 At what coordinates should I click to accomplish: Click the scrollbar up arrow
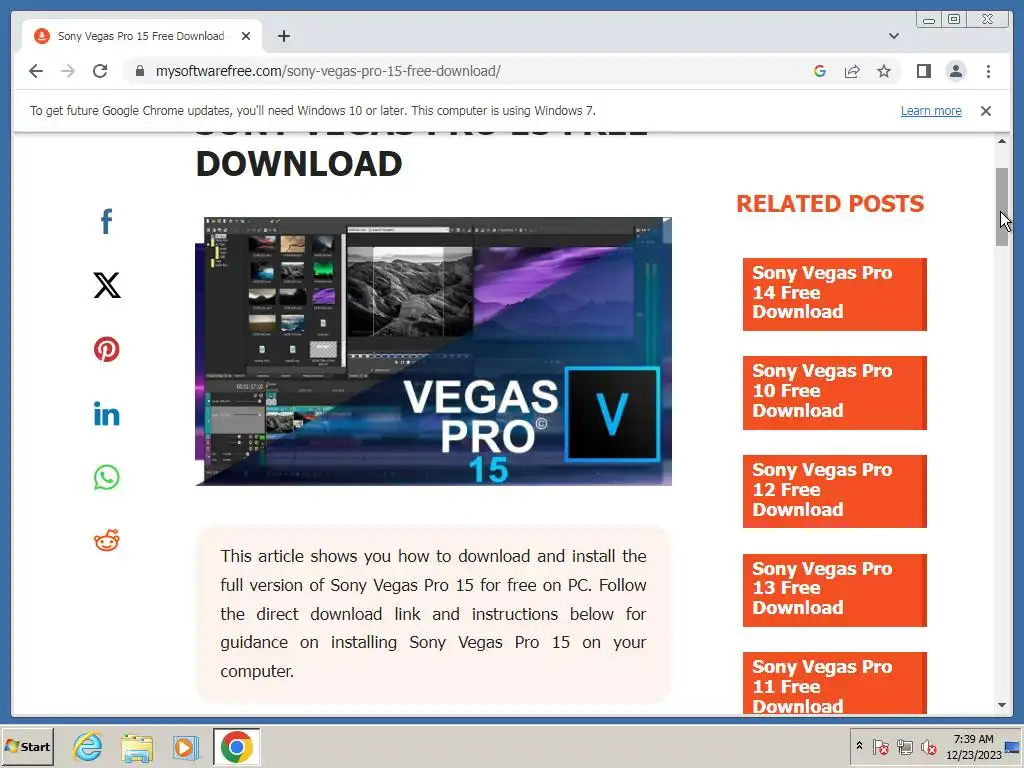coord(1002,141)
